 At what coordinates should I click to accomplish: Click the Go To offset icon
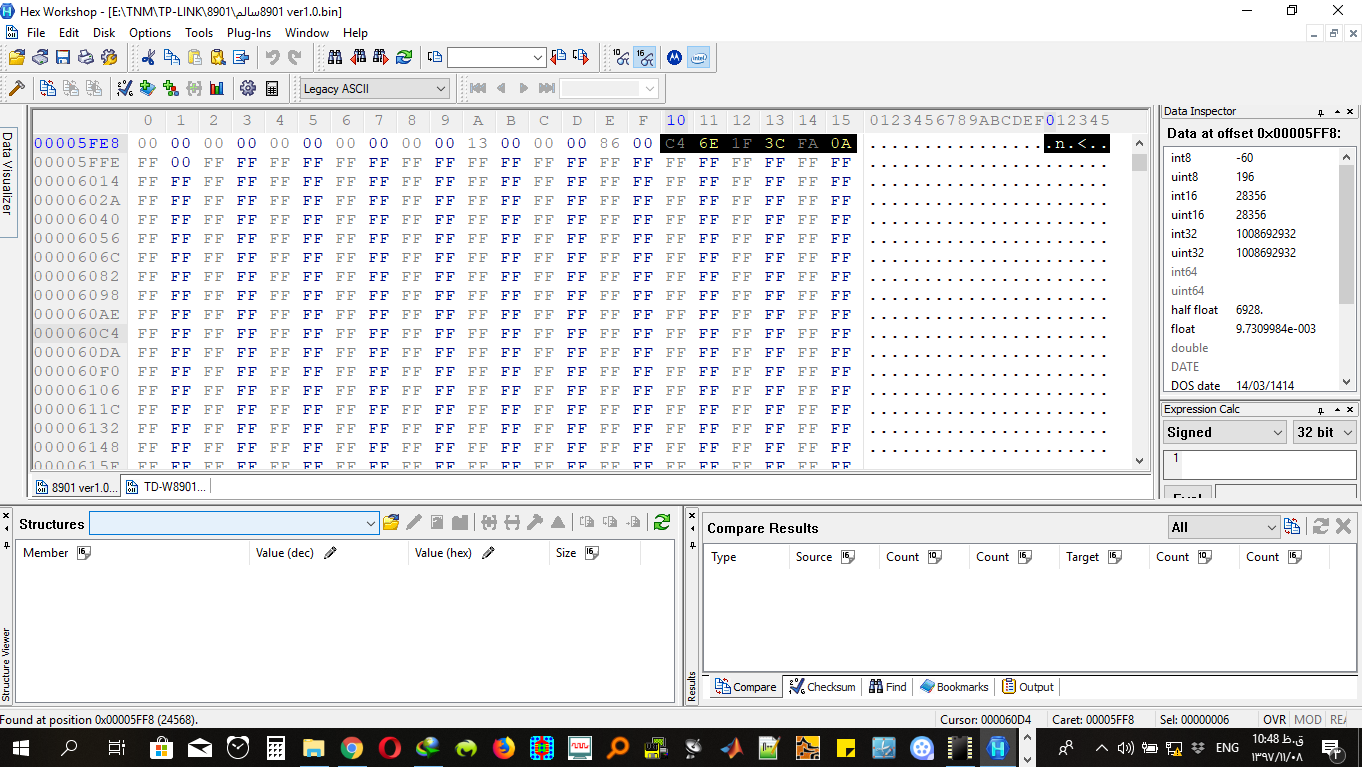point(435,57)
